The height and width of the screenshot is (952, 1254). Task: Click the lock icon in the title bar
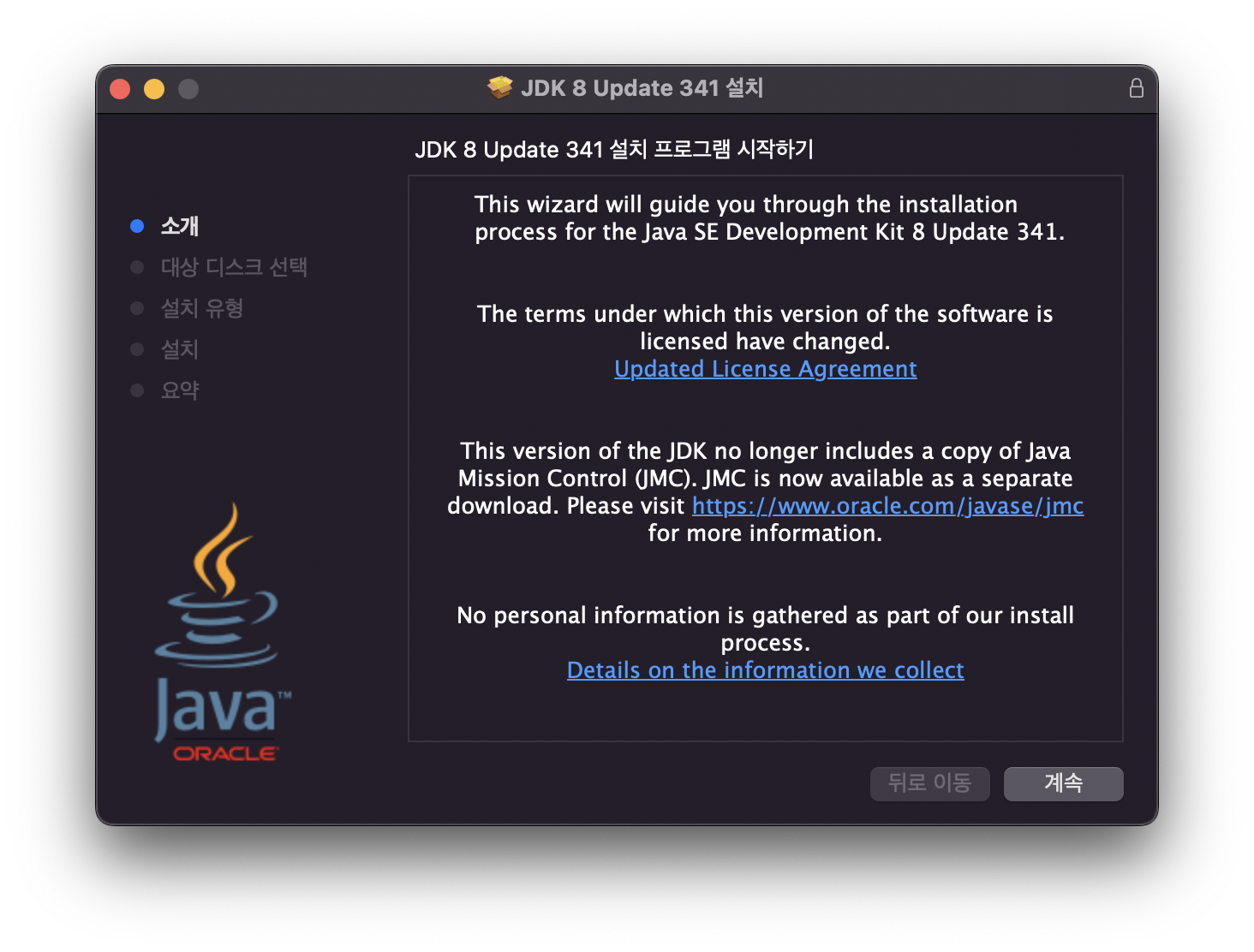point(1136,88)
